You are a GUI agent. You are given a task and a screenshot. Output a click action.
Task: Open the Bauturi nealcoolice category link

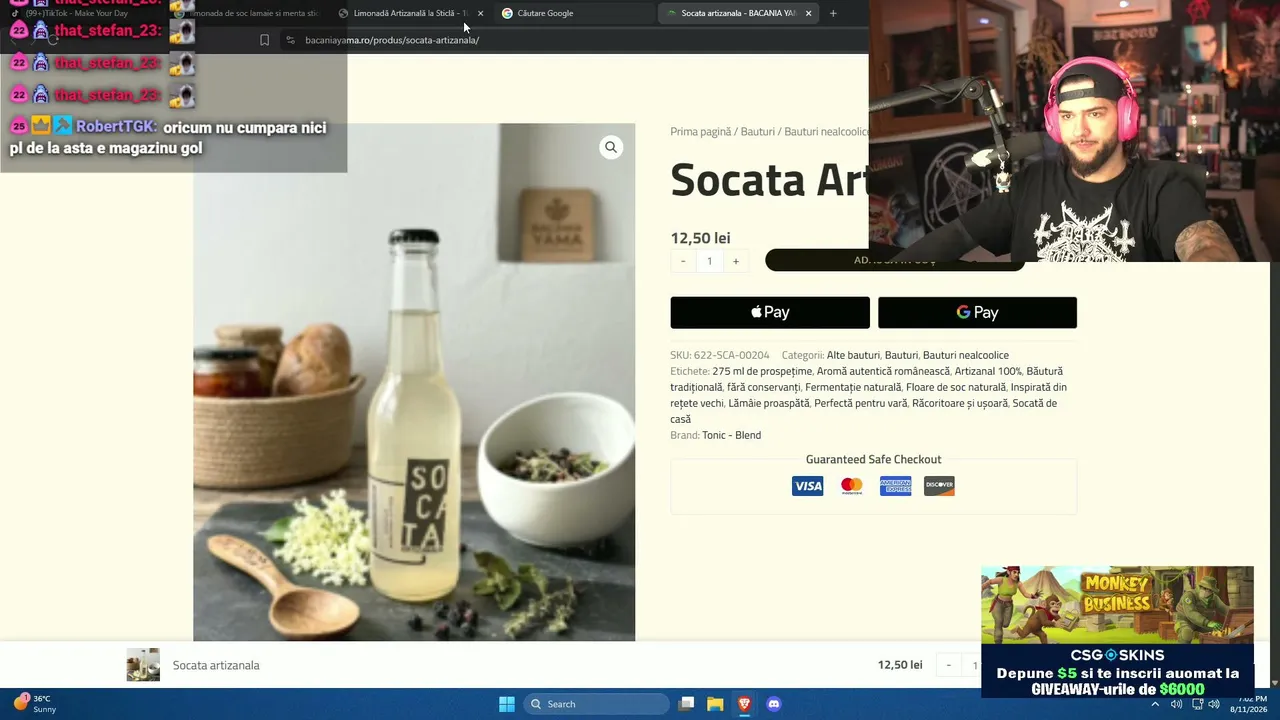[966, 355]
